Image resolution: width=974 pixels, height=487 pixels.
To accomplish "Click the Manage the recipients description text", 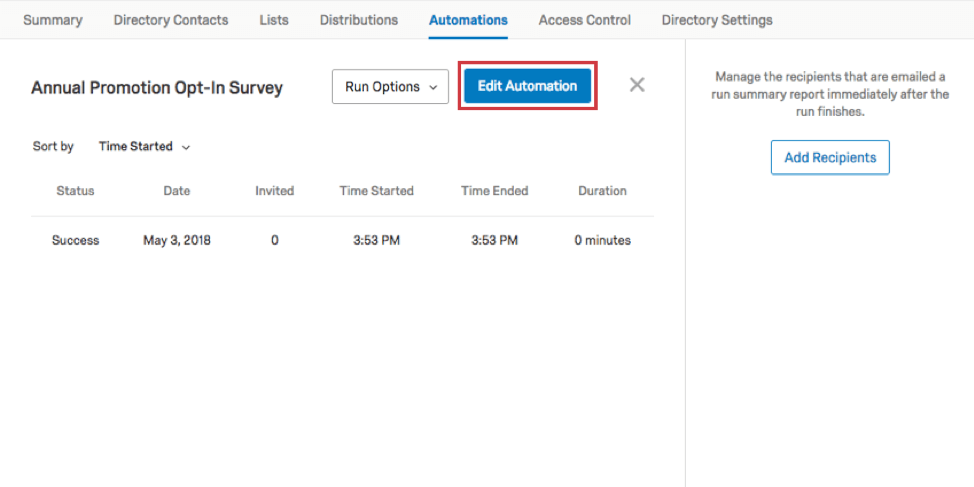I will click(x=830, y=94).
